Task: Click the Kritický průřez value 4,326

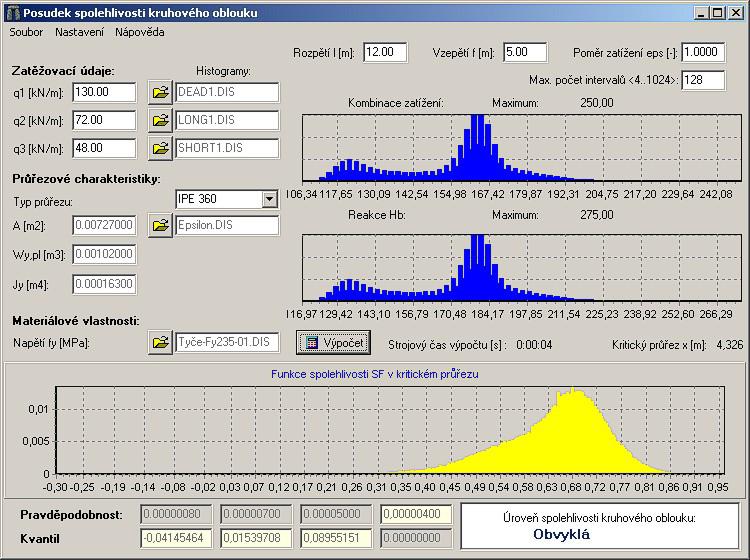Action: (x=729, y=345)
